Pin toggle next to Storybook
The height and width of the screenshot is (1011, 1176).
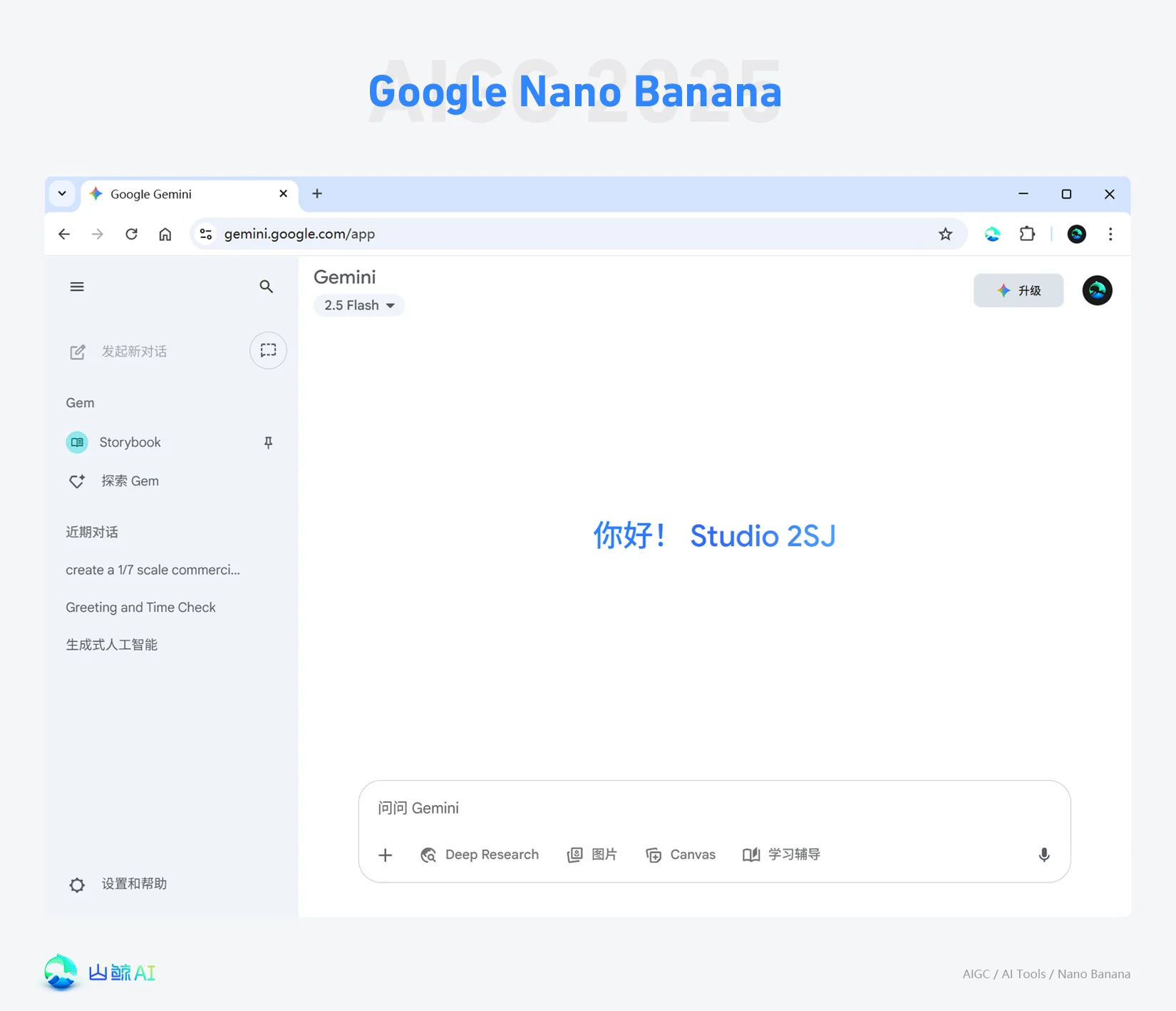pyautogui.click(x=268, y=443)
